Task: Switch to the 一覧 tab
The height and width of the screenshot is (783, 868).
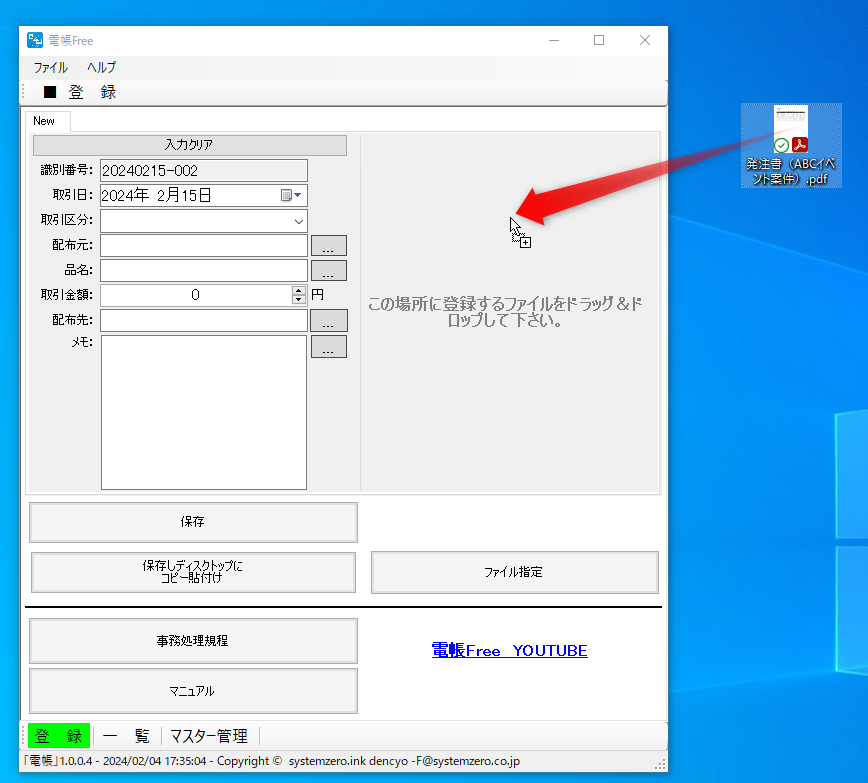Action: pos(126,735)
